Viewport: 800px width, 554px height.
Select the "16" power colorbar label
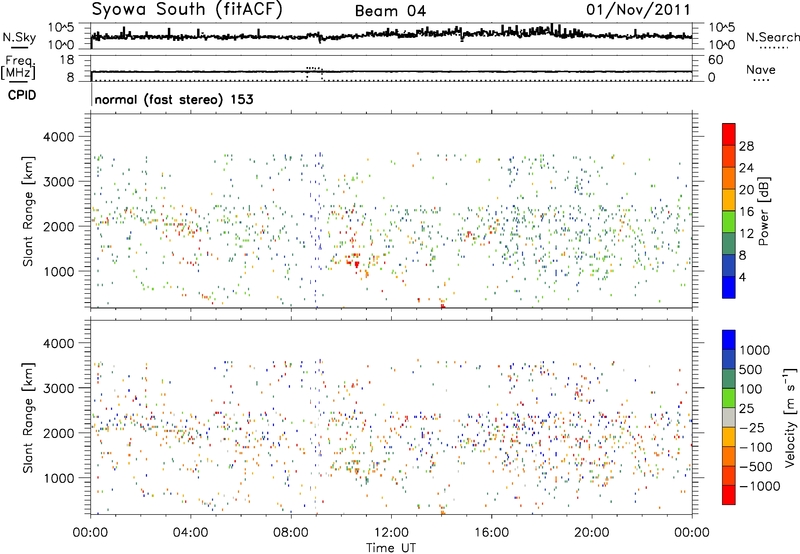pos(746,211)
